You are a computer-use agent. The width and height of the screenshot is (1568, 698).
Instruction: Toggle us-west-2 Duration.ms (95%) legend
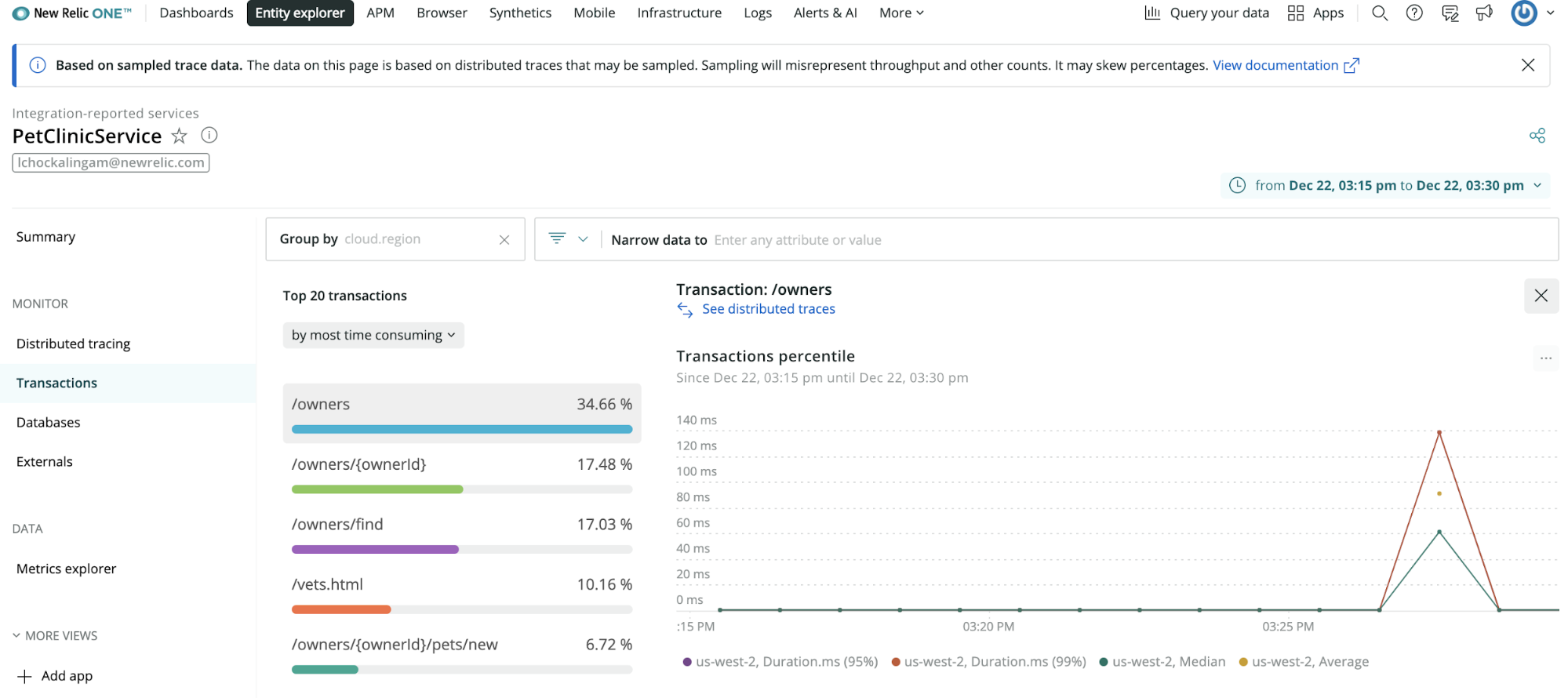tap(780, 662)
